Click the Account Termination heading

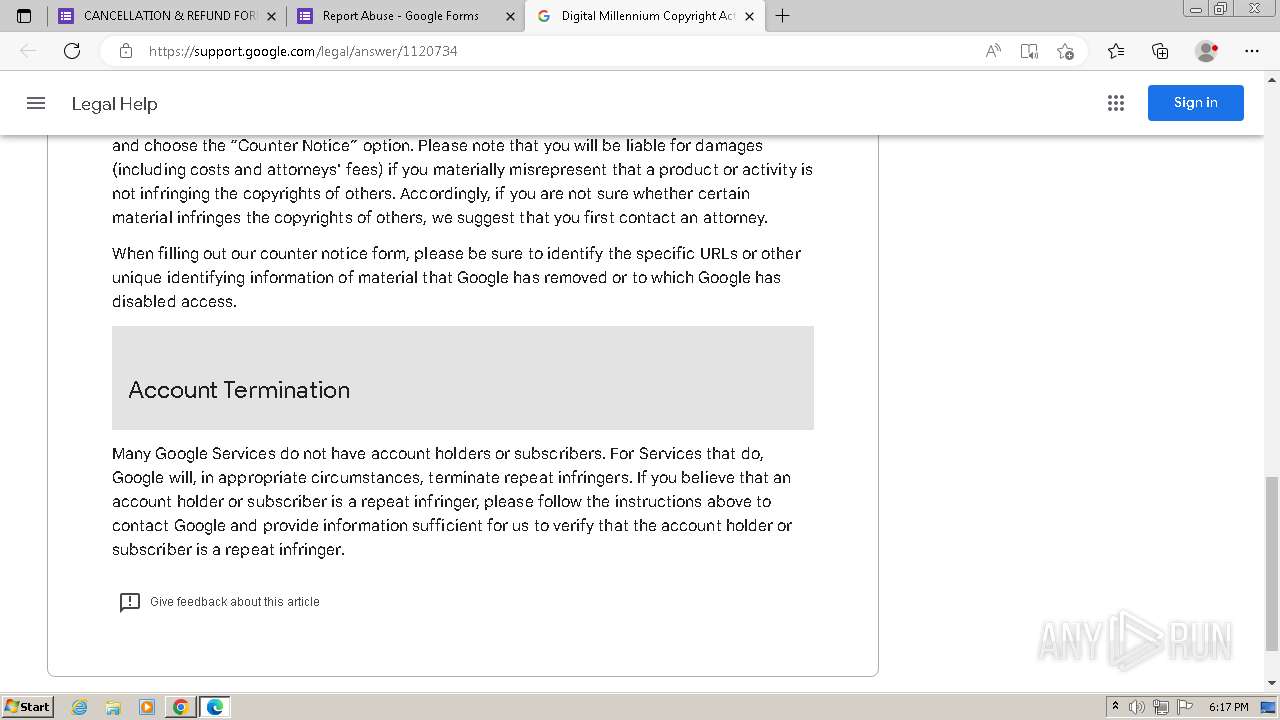(x=239, y=390)
